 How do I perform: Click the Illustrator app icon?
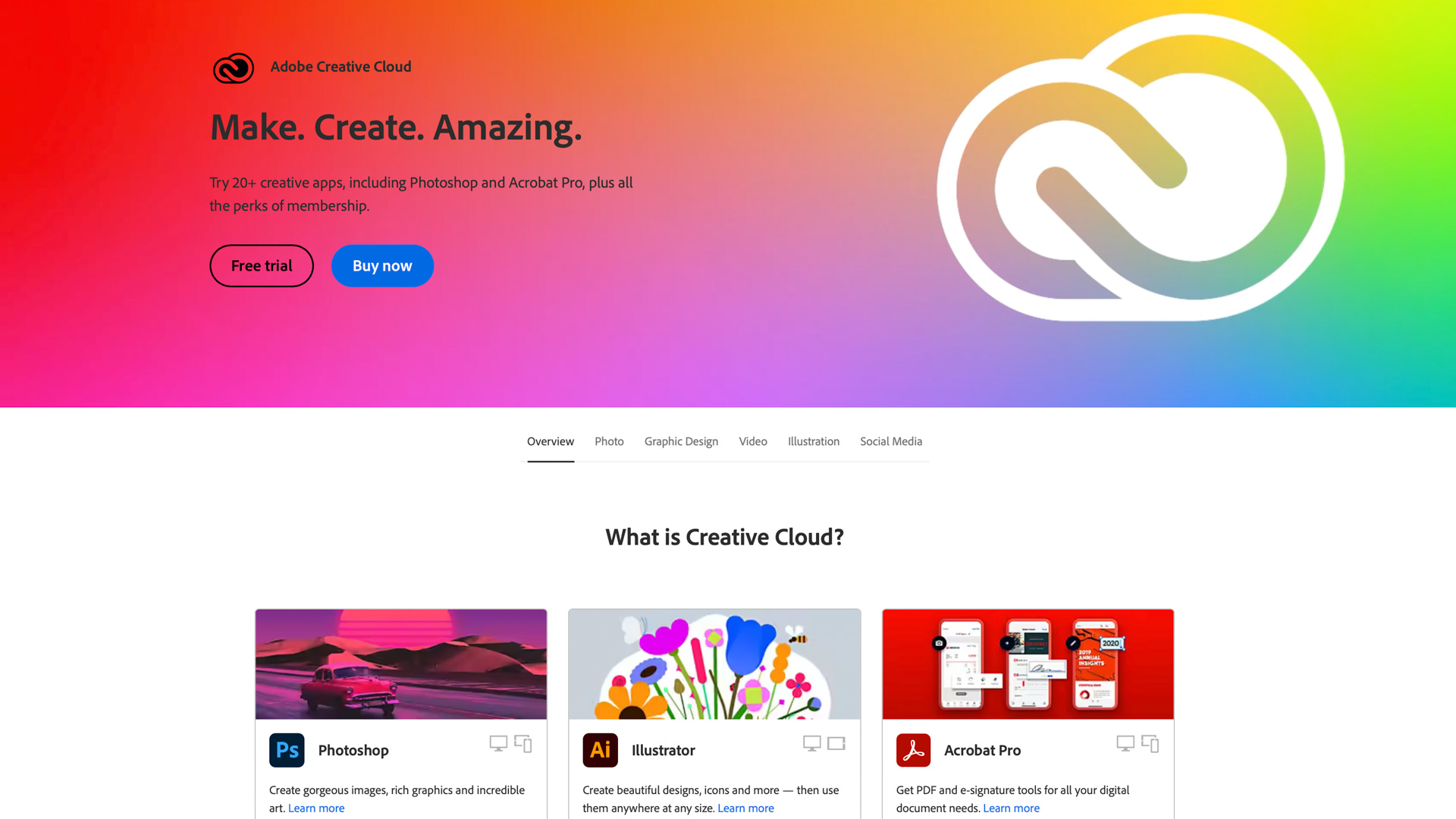tap(600, 750)
